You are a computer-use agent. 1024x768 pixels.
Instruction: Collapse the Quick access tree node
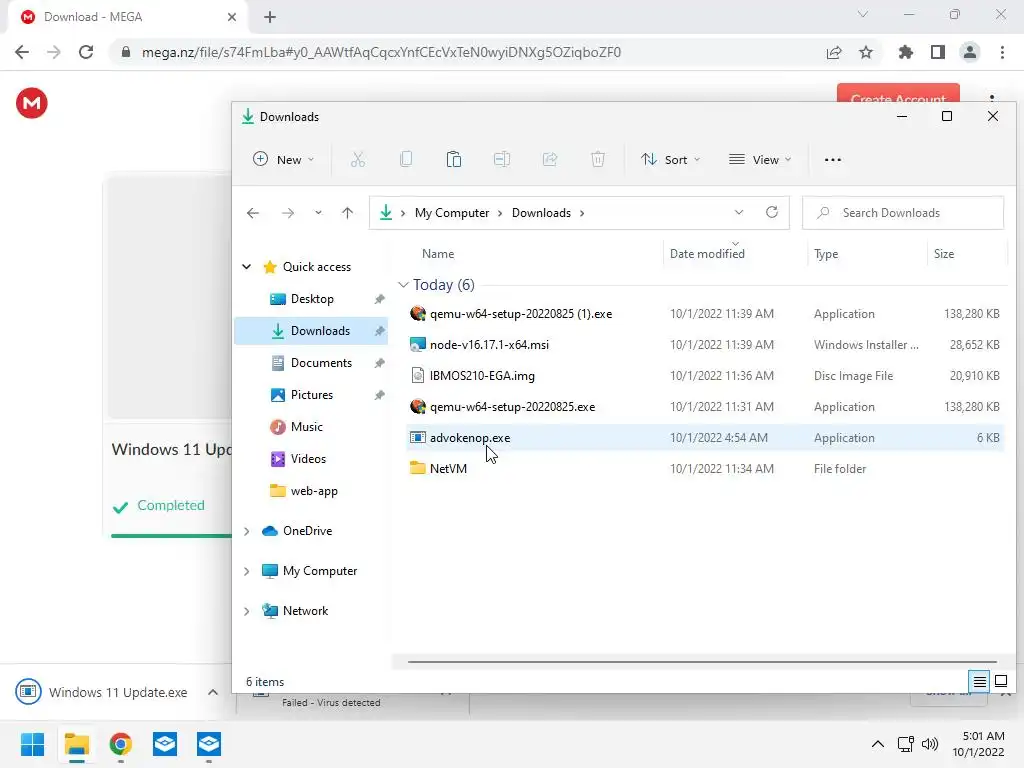[x=247, y=266]
